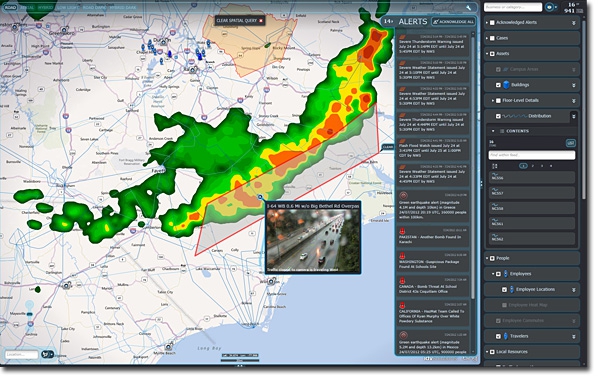Click the routing icon beside Location field
Image resolution: width=598 pixels, height=379 pixels.
pos(47,355)
